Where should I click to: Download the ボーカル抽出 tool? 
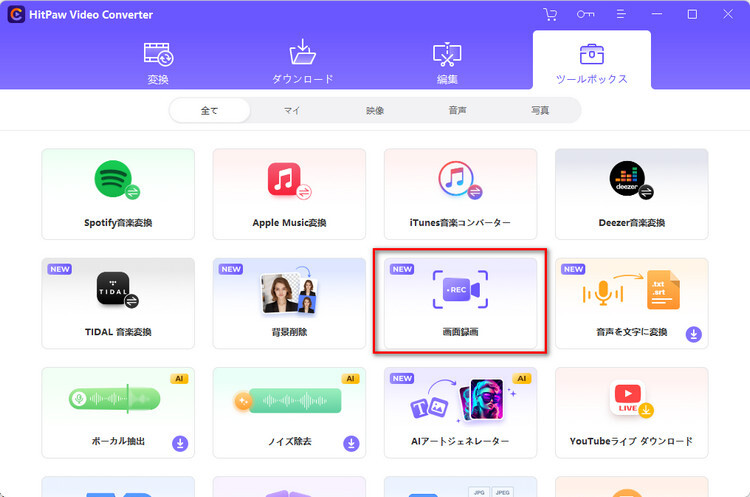coord(180,443)
